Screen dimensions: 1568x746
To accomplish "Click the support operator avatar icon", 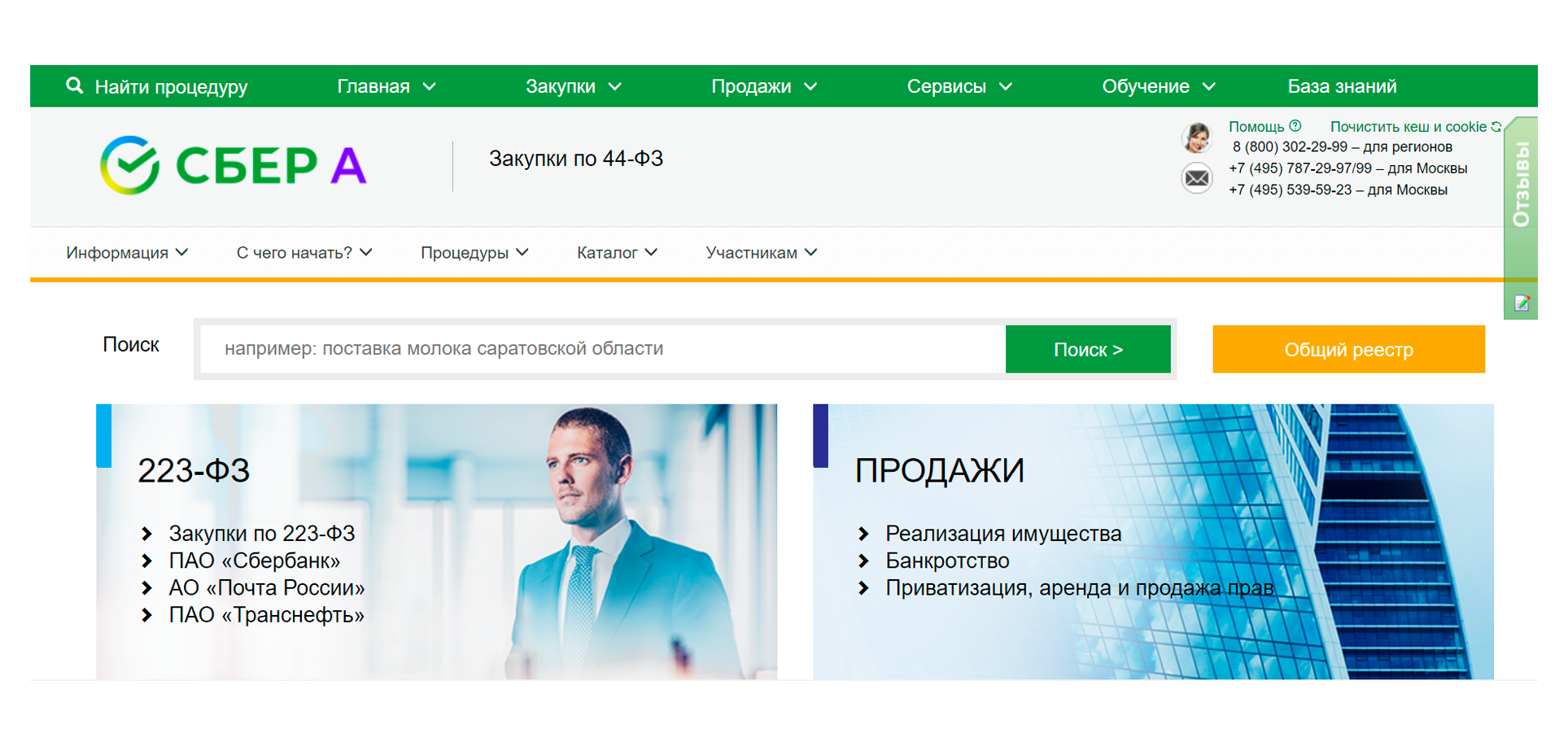I will tap(1197, 137).
